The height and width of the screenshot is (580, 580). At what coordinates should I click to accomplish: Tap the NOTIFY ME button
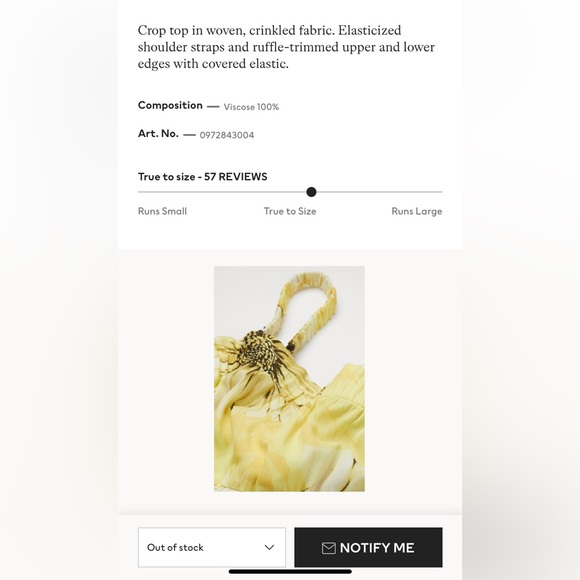[x=368, y=547]
